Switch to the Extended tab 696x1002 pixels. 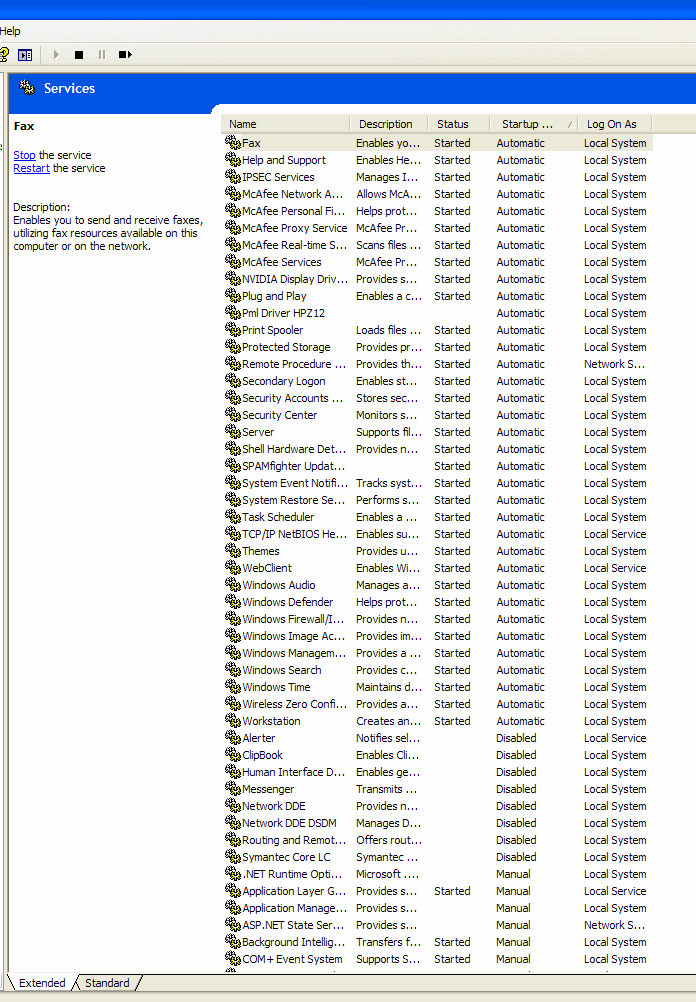(42, 983)
